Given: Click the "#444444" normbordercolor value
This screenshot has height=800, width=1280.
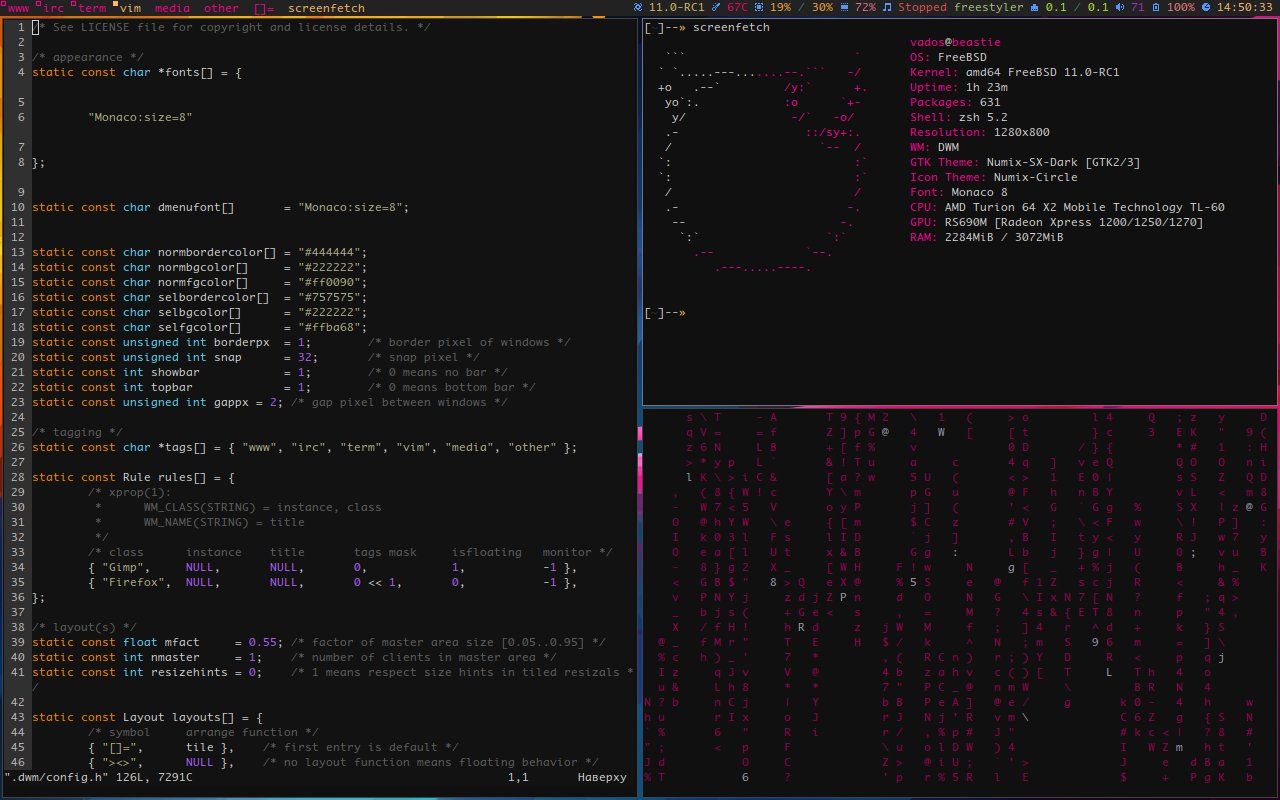Looking at the screenshot, I should pyautogui.click(x=332, y=252).
